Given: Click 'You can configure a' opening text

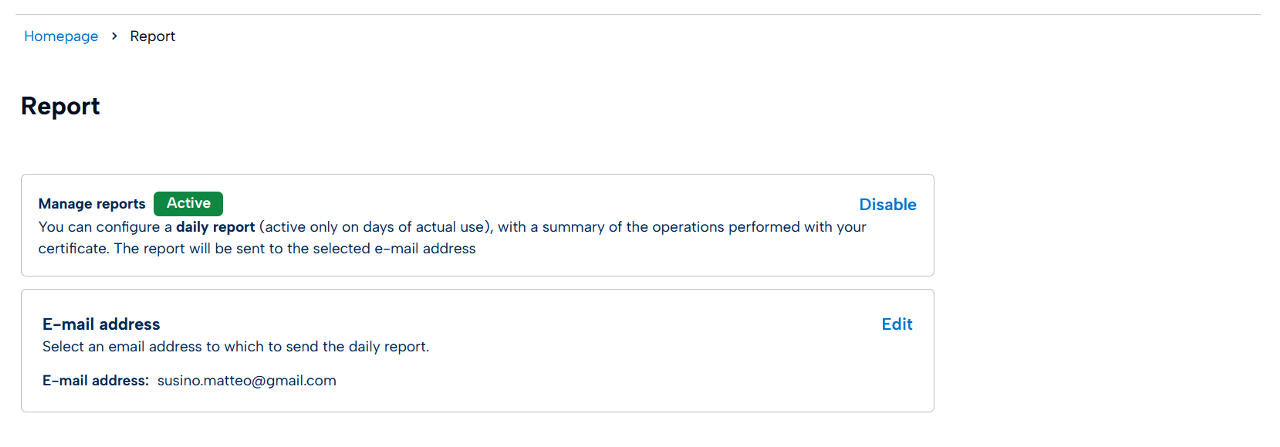Looking at the screenshot, I should [x=105, y=227].
